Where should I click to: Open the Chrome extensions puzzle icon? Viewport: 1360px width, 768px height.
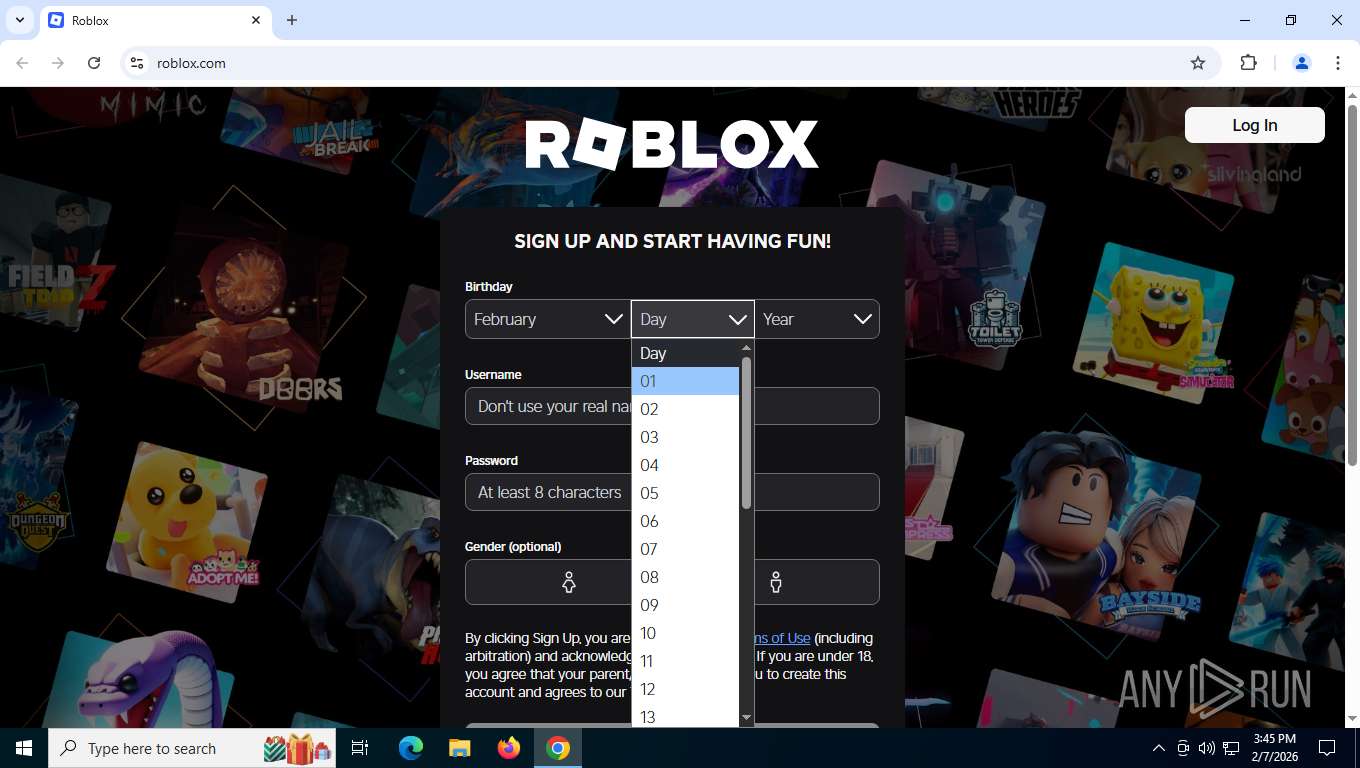pos(1248,63)
